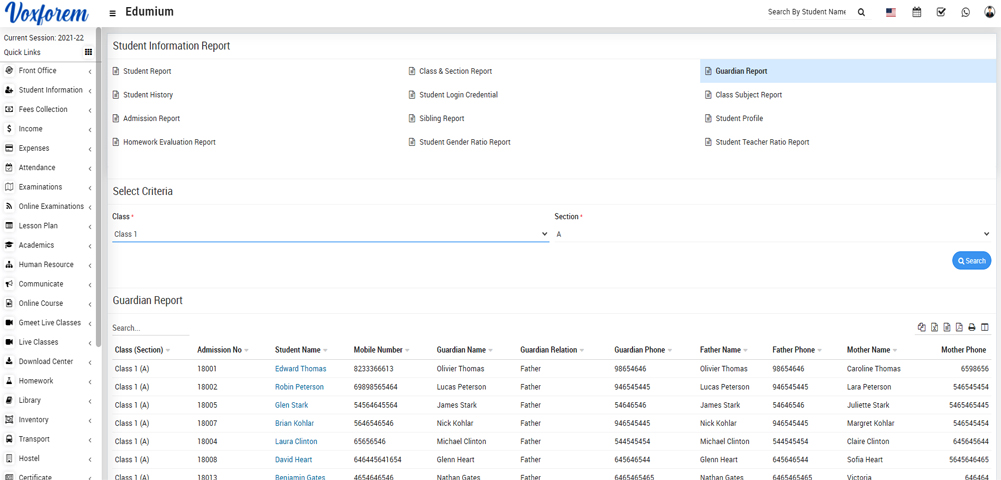Image resolution: width=1001 pixels, height=480 pixels.
Task: Click the US flag language icon
Action: point(890,12)
